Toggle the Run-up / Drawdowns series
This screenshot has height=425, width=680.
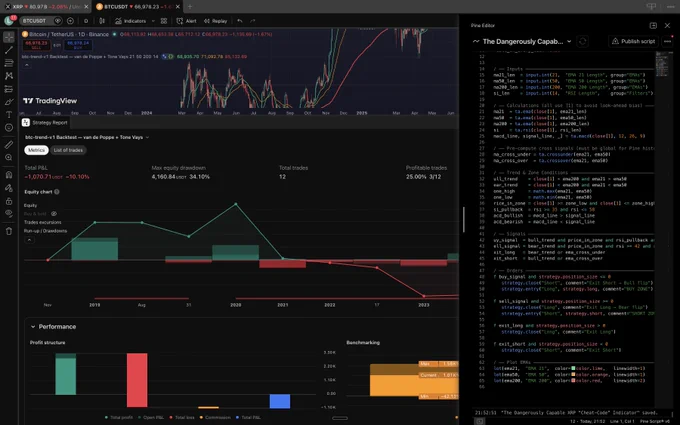pos(46,231)
